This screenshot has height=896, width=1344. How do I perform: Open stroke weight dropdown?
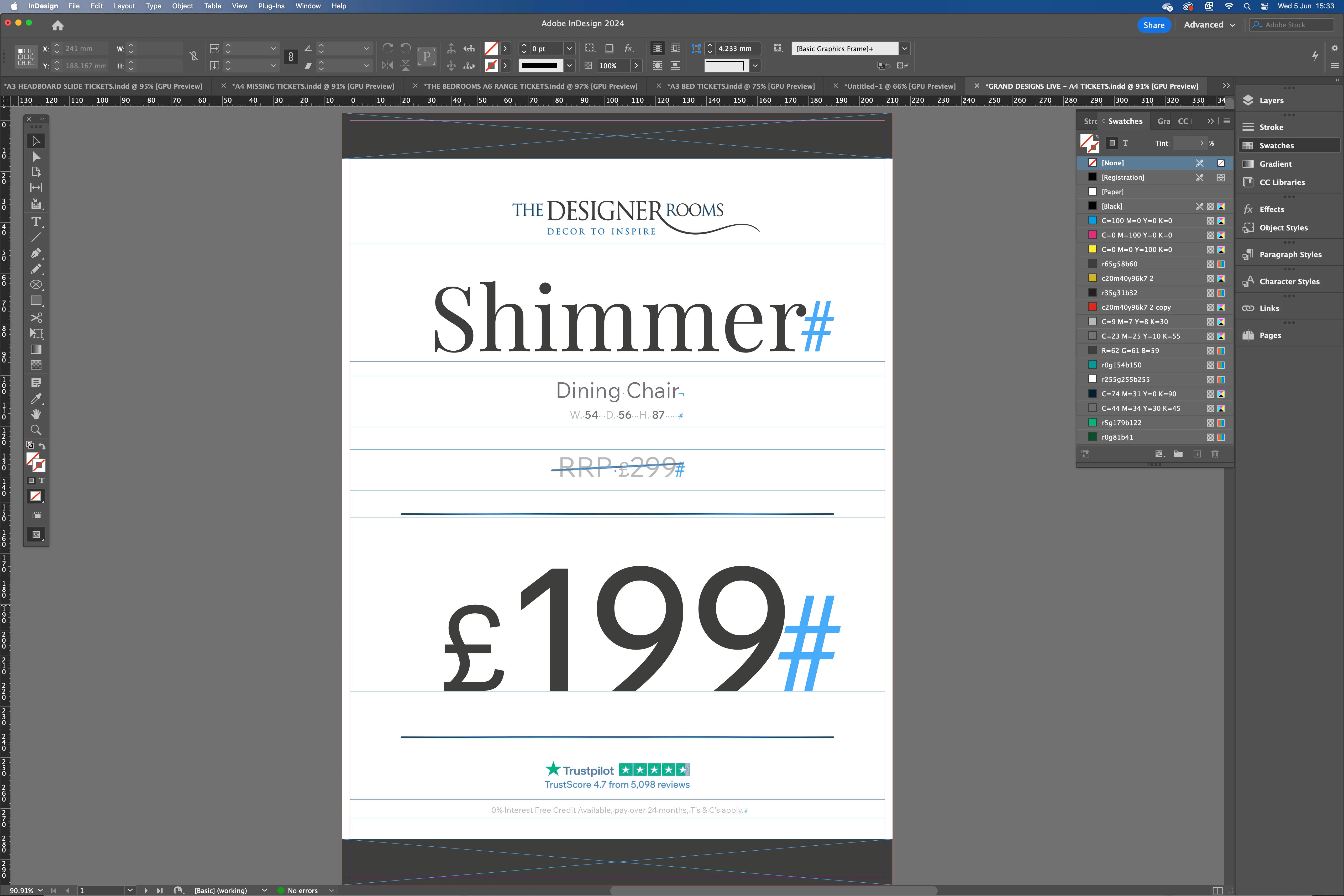(x=569, y=49)
